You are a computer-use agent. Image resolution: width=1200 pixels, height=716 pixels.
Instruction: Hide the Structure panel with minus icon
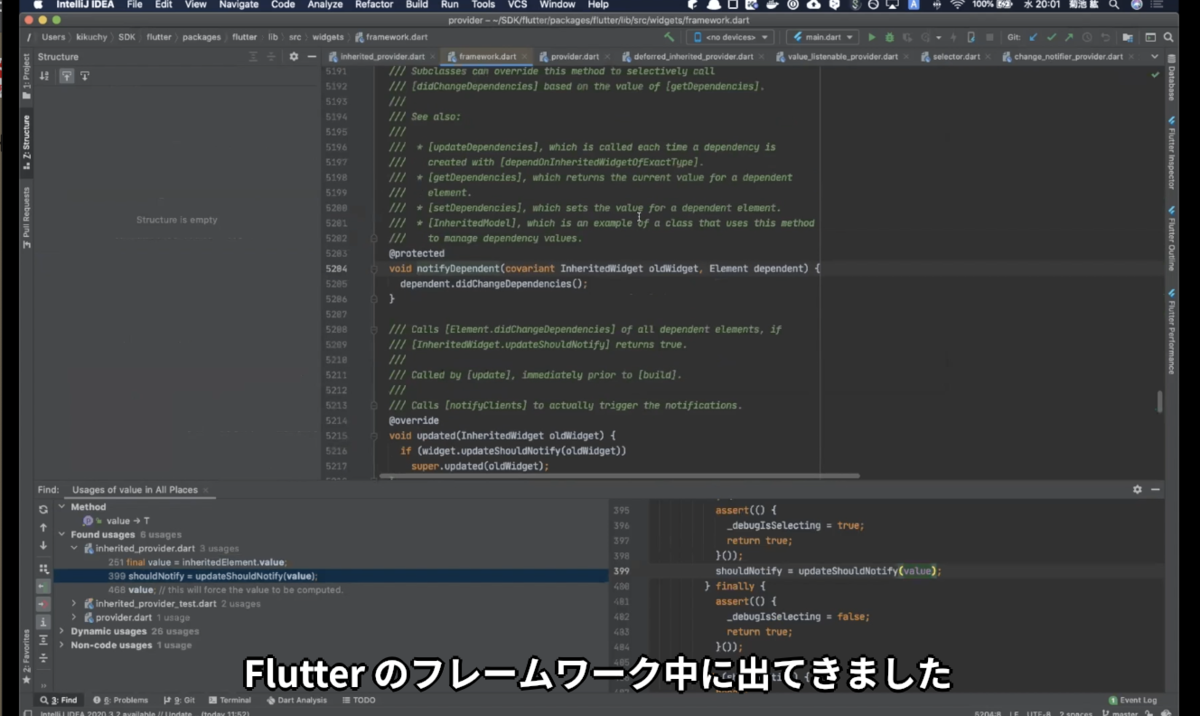[x=312, y=57]
